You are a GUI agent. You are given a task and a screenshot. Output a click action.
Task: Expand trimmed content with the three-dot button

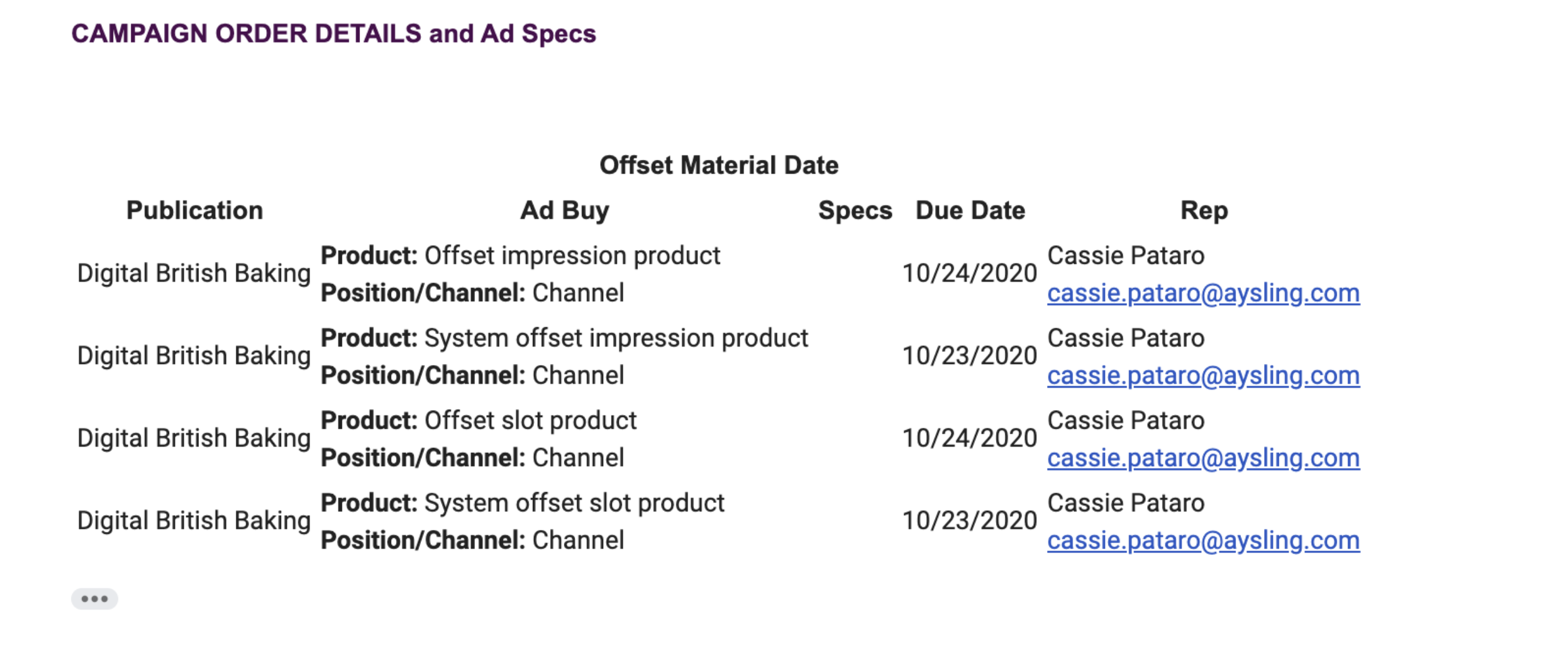point(95,599)
